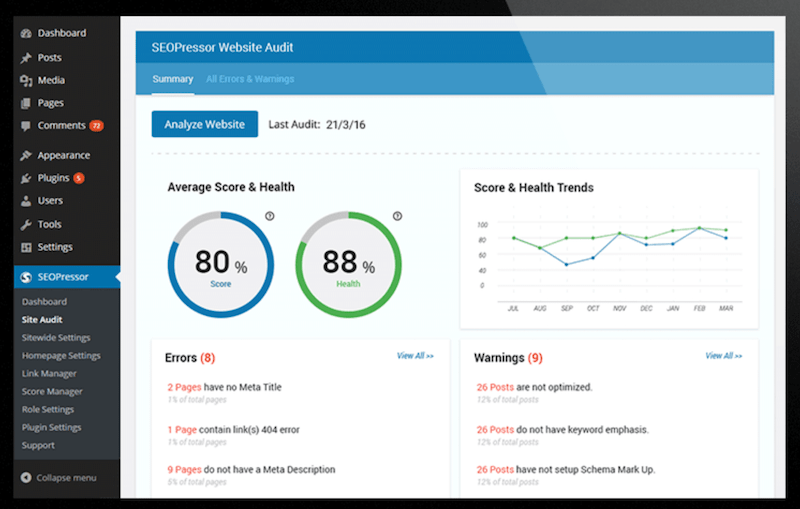The image size is (800, 509).
Task: Click the Collapse menu arrow icon
Action: tap(26, 478)
